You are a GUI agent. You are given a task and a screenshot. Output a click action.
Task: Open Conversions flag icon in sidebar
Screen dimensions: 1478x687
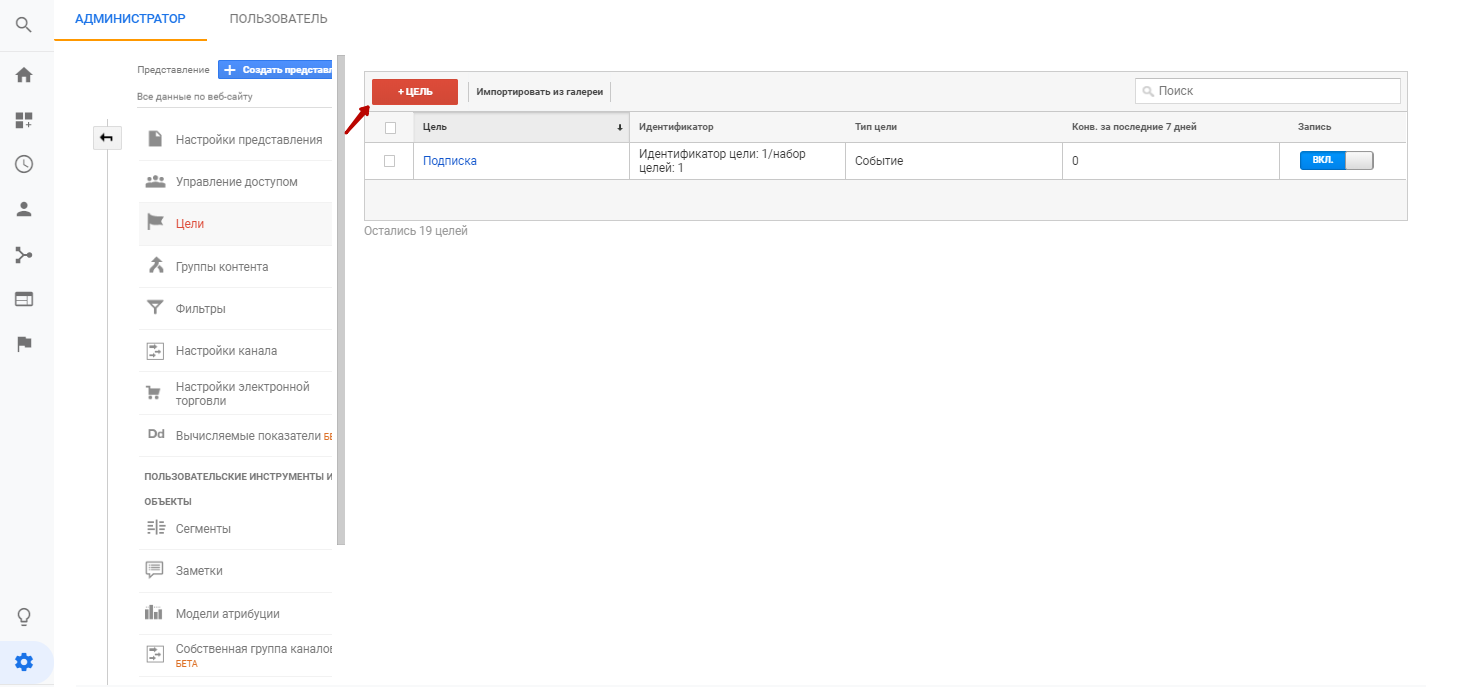tap(24, 344)
